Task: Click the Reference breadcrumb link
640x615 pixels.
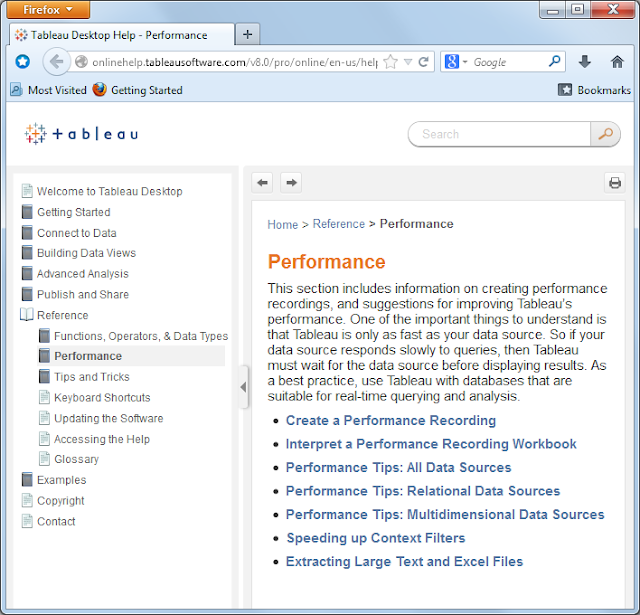Action: pyautogui.click(x=339, y=224)
